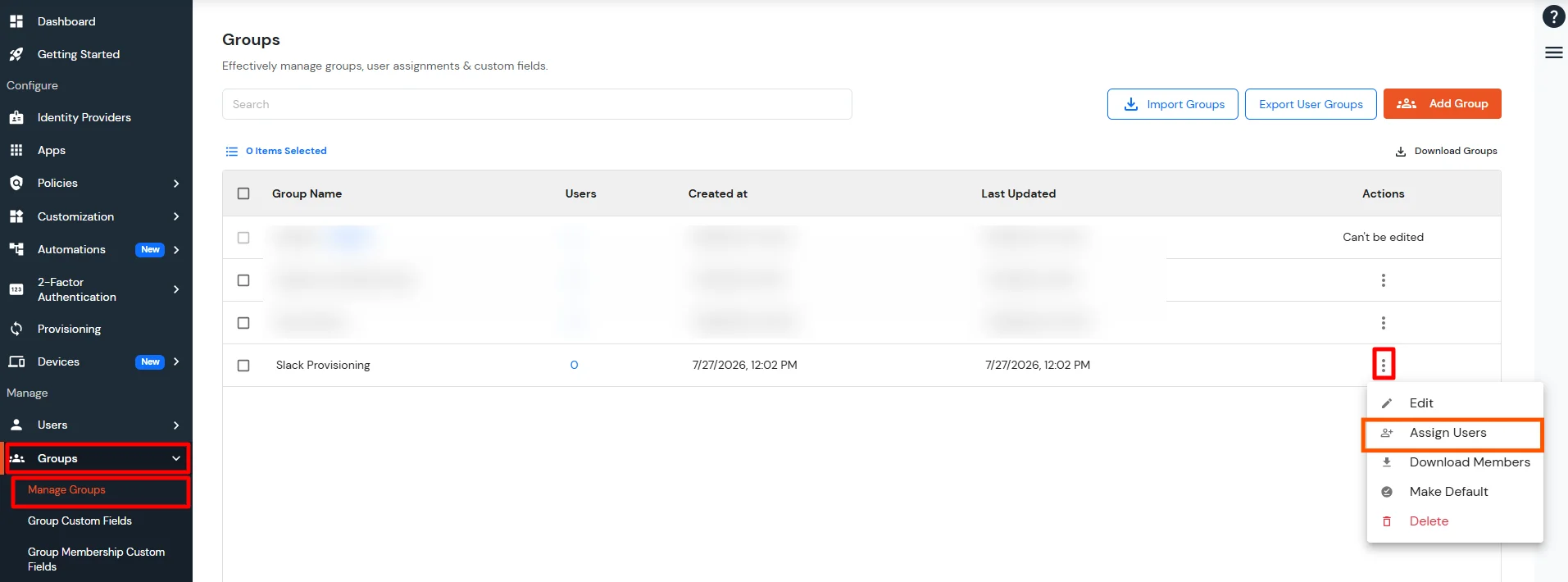Collapse the Groups submenu chevron
The height and width of the screenshot is (582, 1568).
(x=176, y=458)
